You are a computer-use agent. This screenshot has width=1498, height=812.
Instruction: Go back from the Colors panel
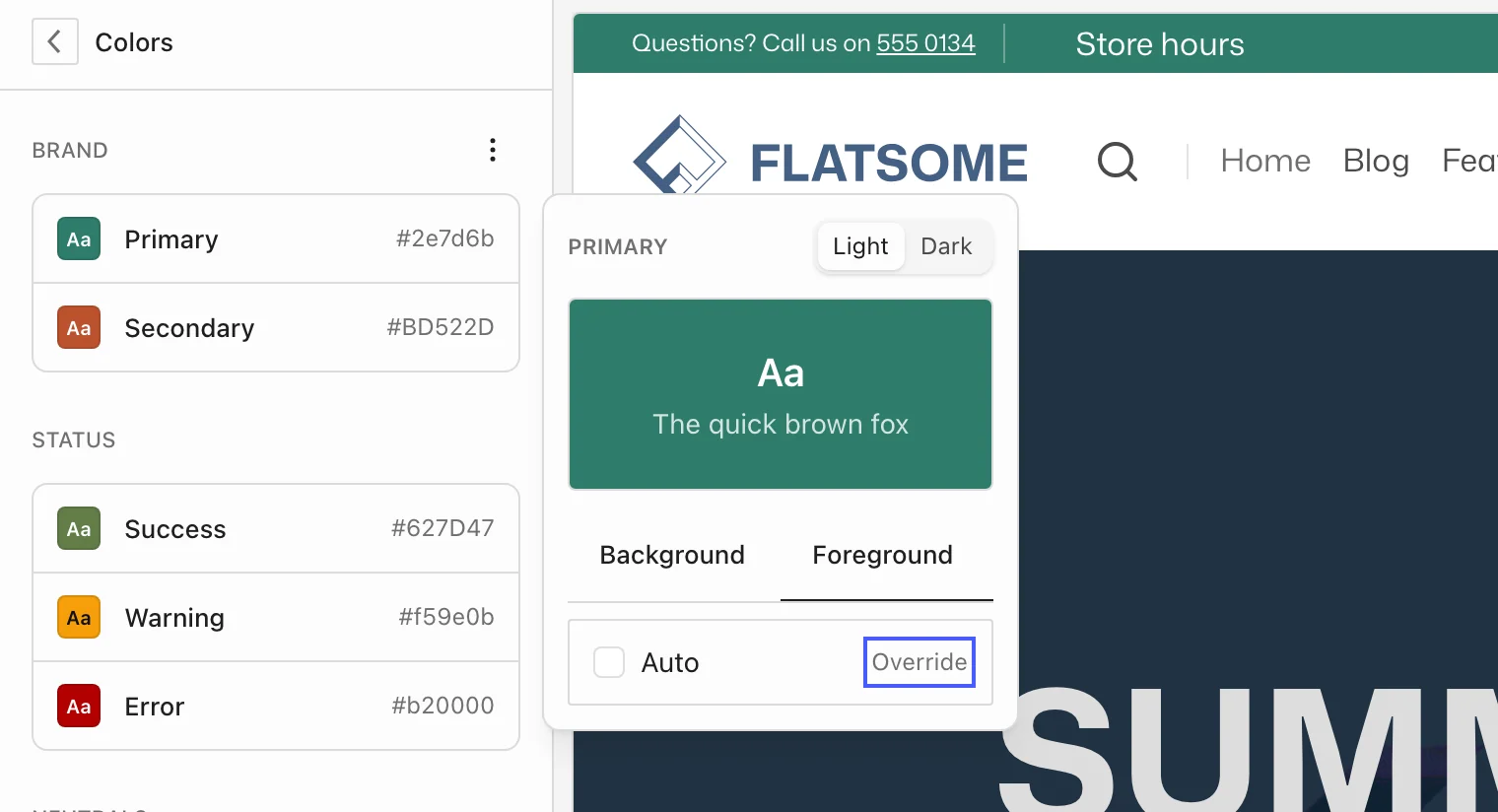click(x=55, y=42)
